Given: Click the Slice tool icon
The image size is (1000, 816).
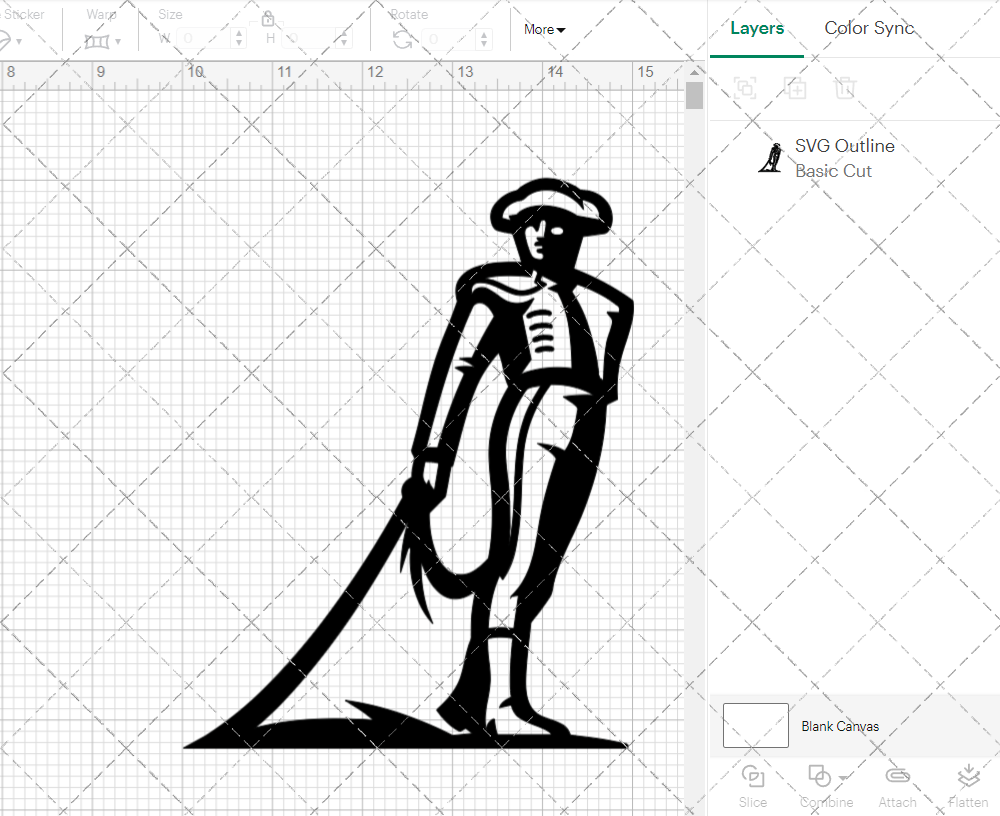Looking at the screenshot, I should coord(753,776).
